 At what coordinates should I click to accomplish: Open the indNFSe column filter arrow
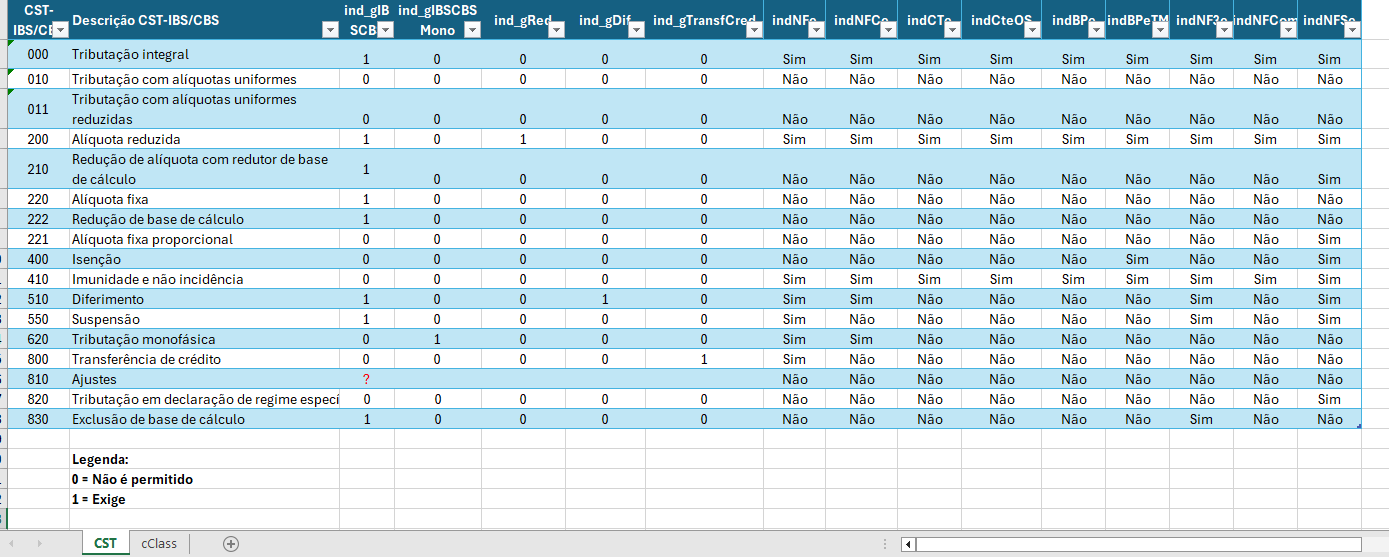1351,30
